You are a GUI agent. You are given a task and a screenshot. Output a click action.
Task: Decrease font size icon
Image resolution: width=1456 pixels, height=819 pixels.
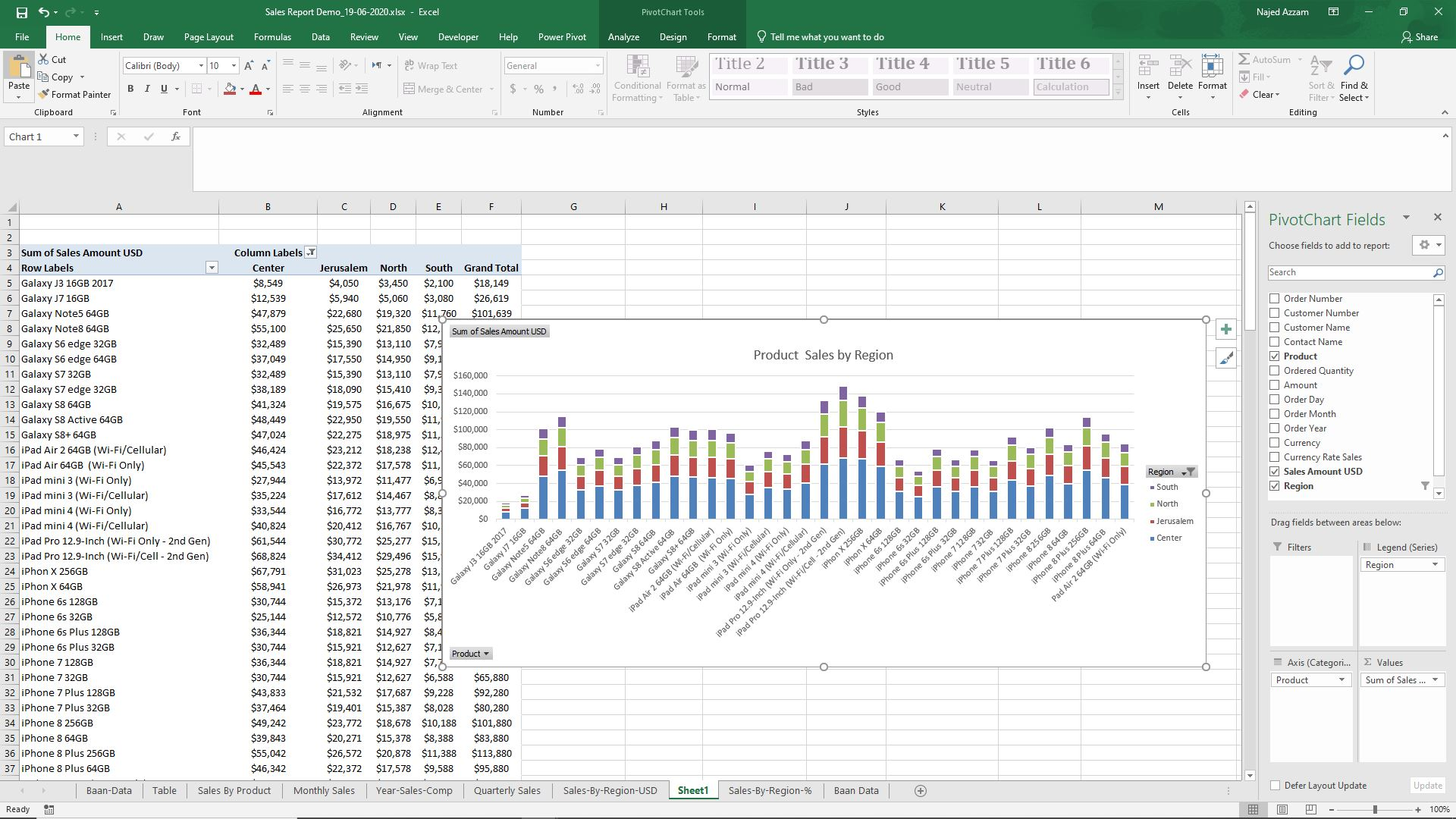(265, 66)
